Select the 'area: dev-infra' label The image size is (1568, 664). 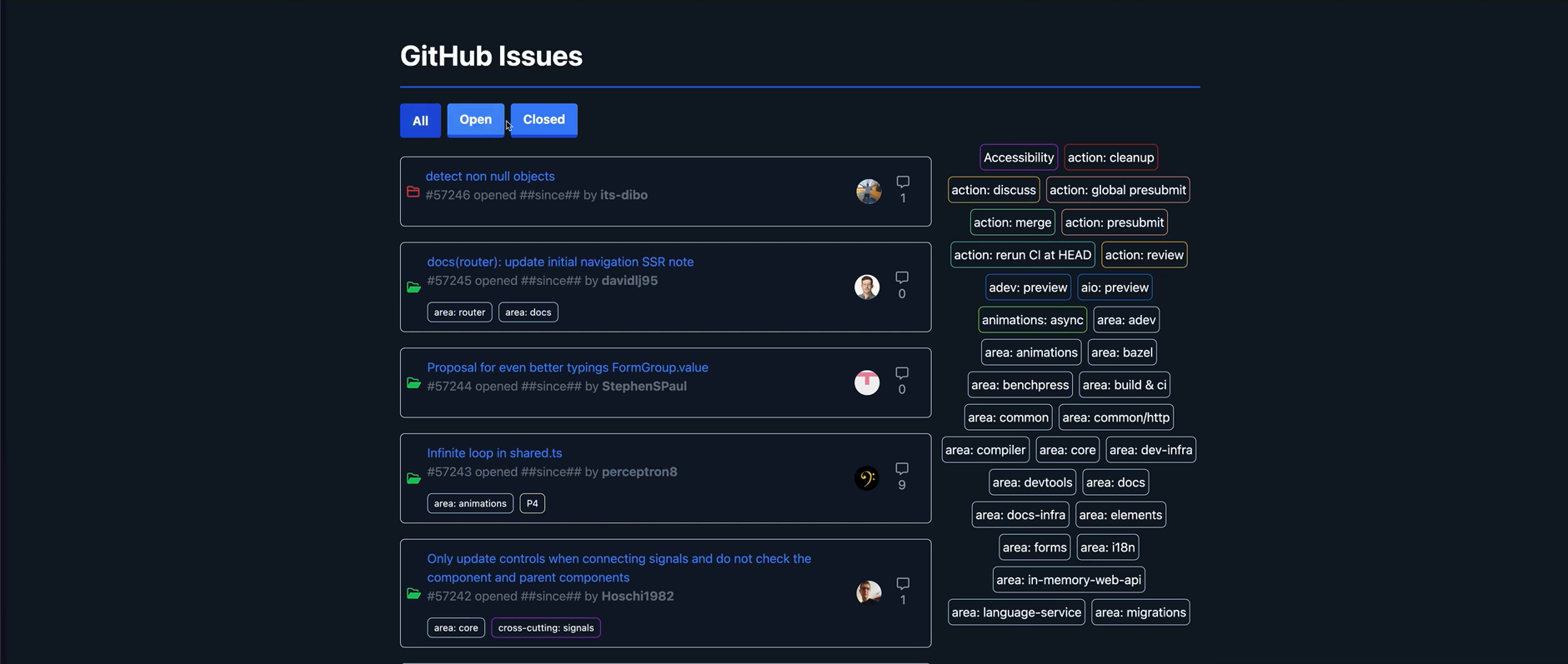click(1151, 450)
